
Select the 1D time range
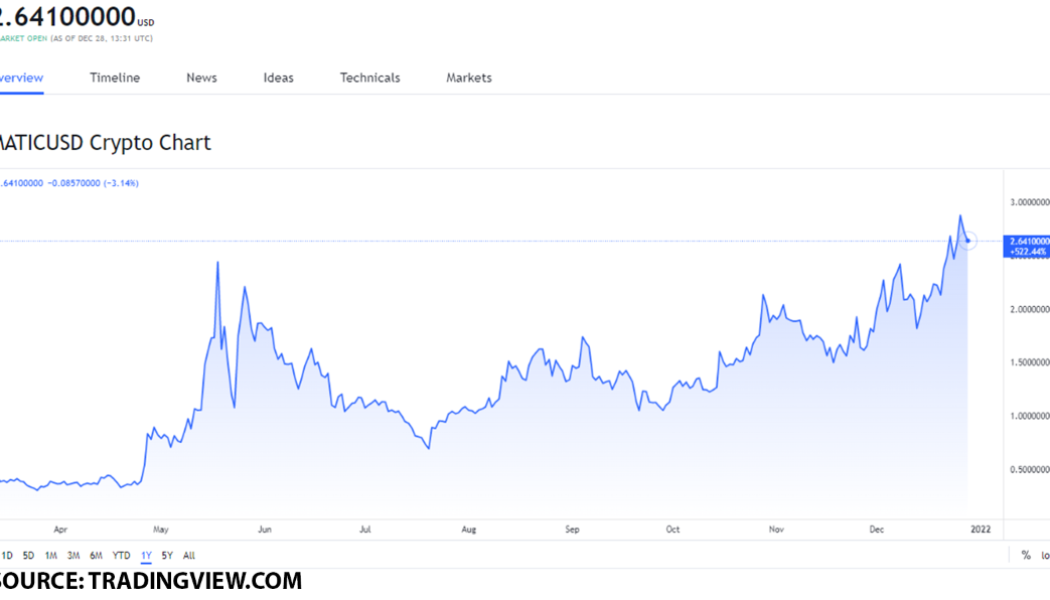8,555
